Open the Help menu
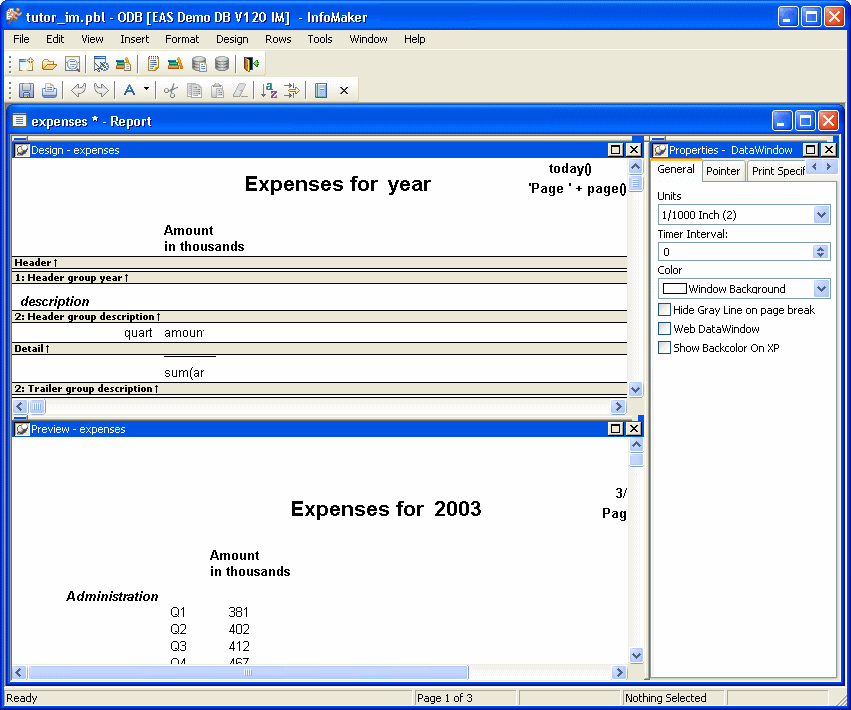851x710 pixels. pos(414,39)
